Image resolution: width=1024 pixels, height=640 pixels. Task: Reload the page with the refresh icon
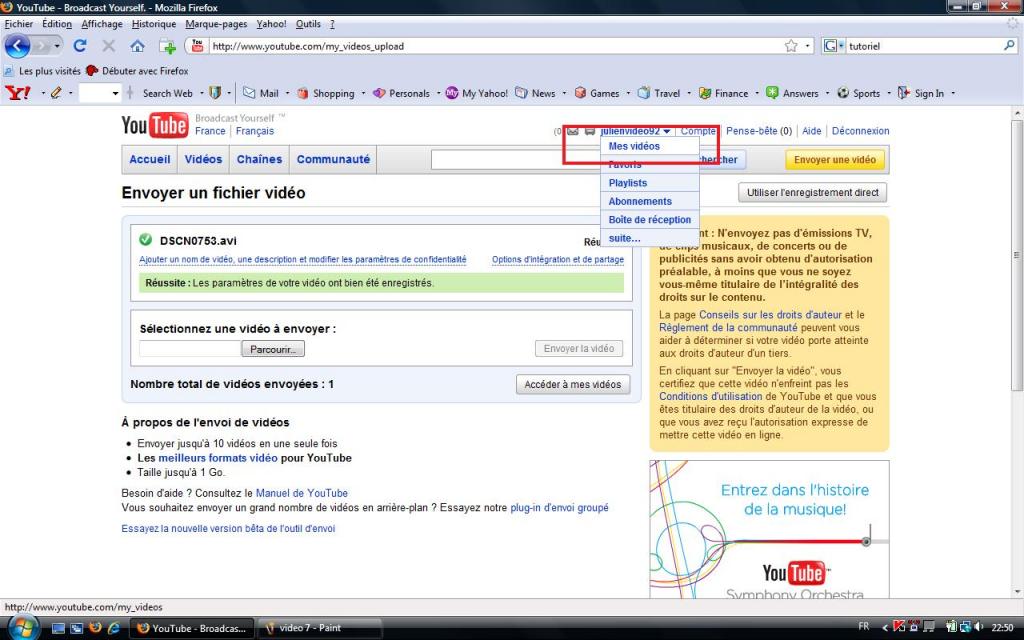(x=80, y=46)
